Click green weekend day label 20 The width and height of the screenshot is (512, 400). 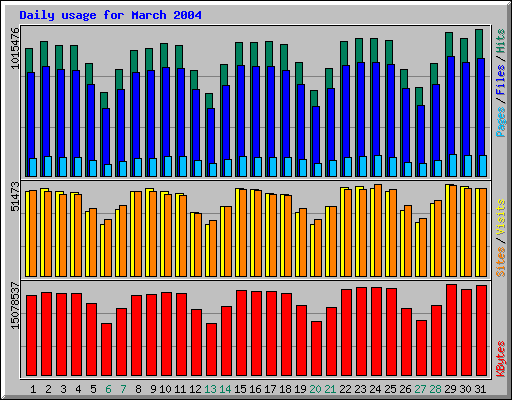(x=315, y=389)
